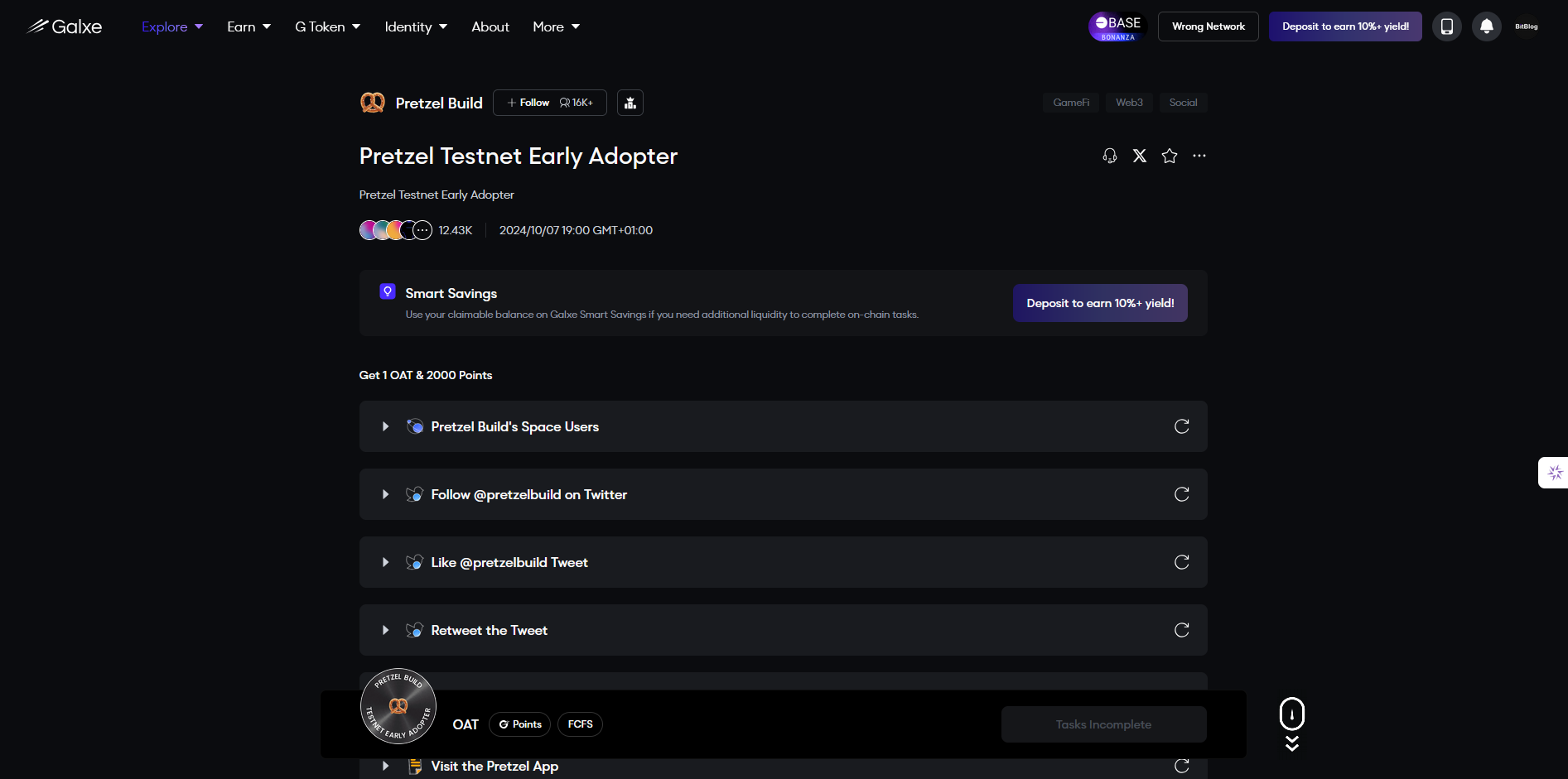
Task: Open the headset support icon
Action: (1110, 156)
